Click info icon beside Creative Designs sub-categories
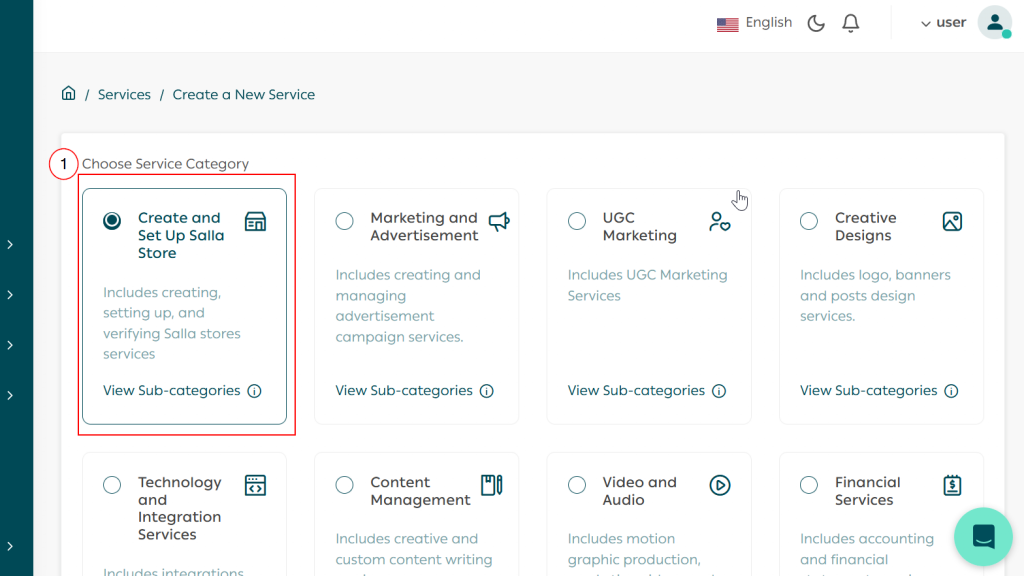Viewport: 1024px width, 576px height. [951, 391]
